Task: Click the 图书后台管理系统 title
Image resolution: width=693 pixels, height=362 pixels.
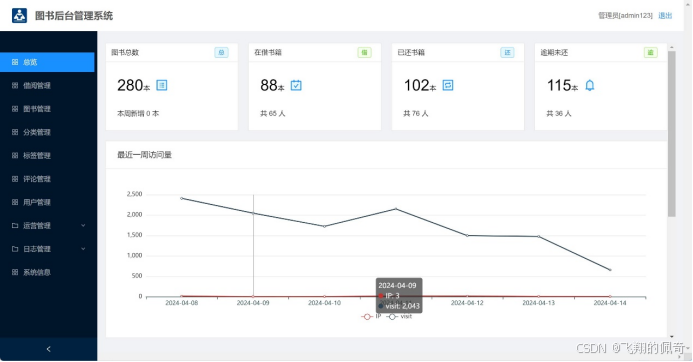Action: click(74, 16)
